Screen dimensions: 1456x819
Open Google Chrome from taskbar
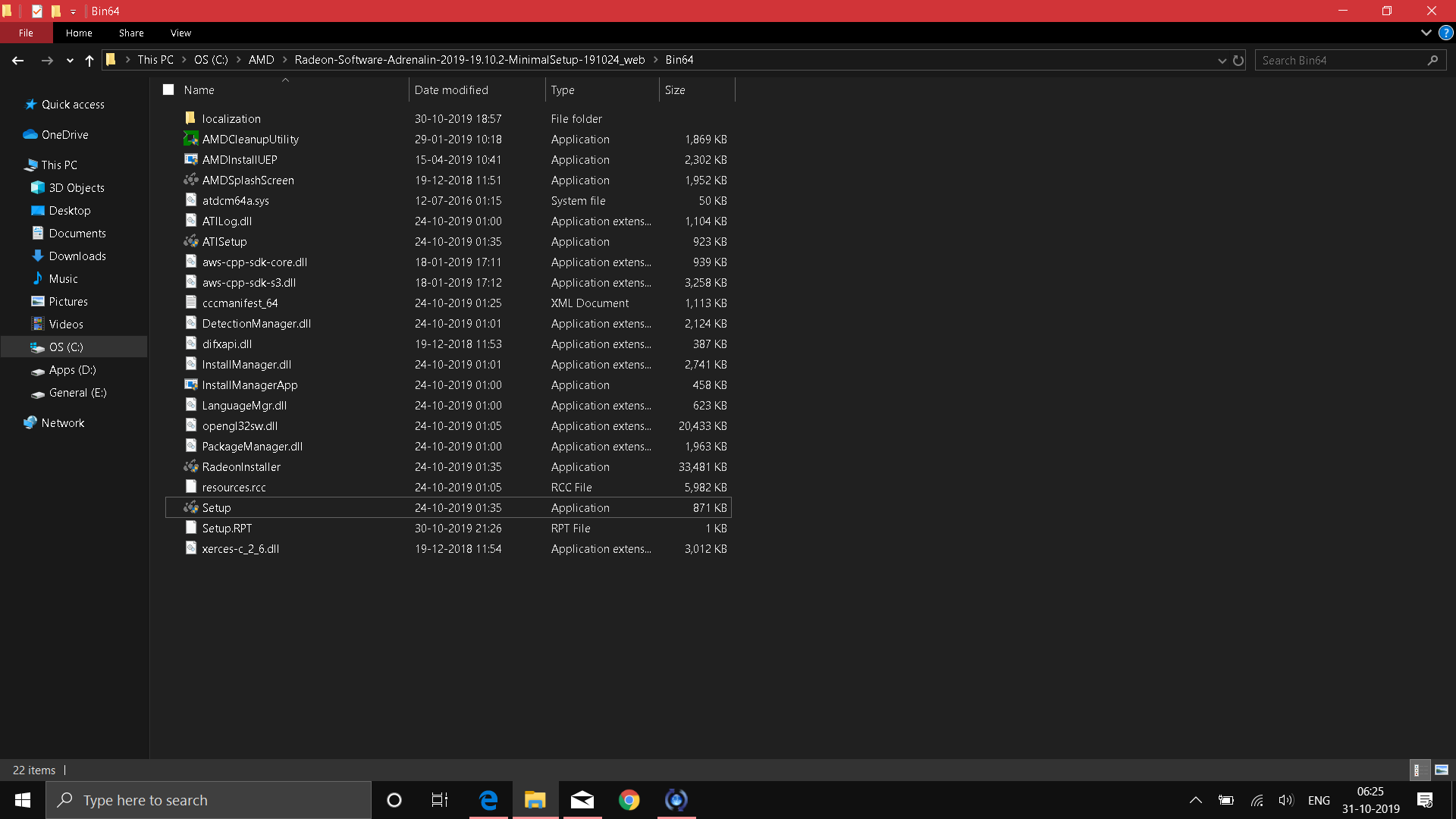pyautogui.click(x=629, y=800)
